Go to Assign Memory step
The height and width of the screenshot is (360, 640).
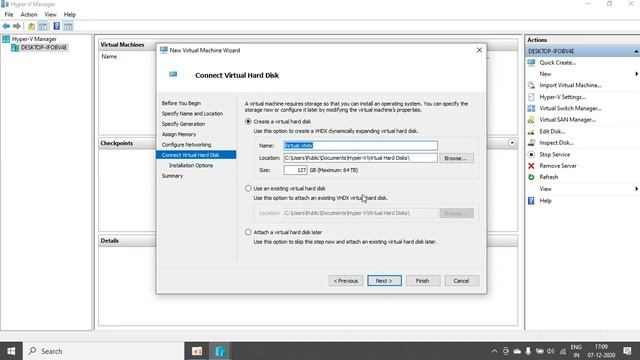tap(179, 134)
